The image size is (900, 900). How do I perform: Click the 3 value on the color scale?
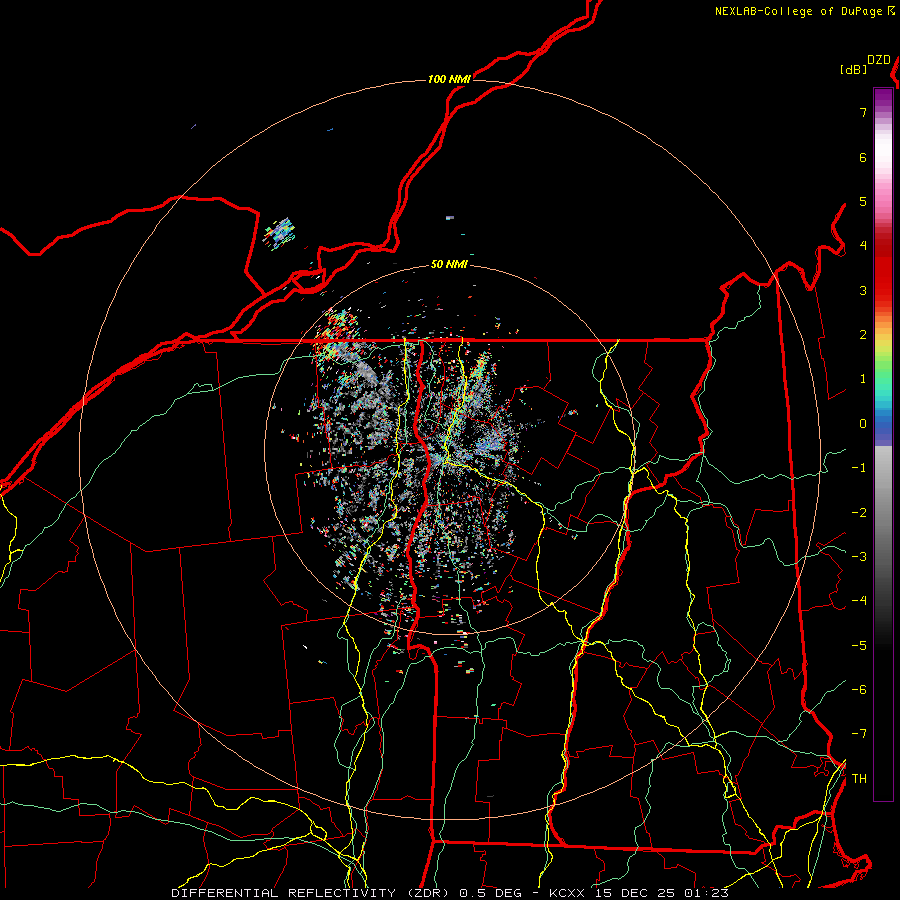[x=863, y=290]
